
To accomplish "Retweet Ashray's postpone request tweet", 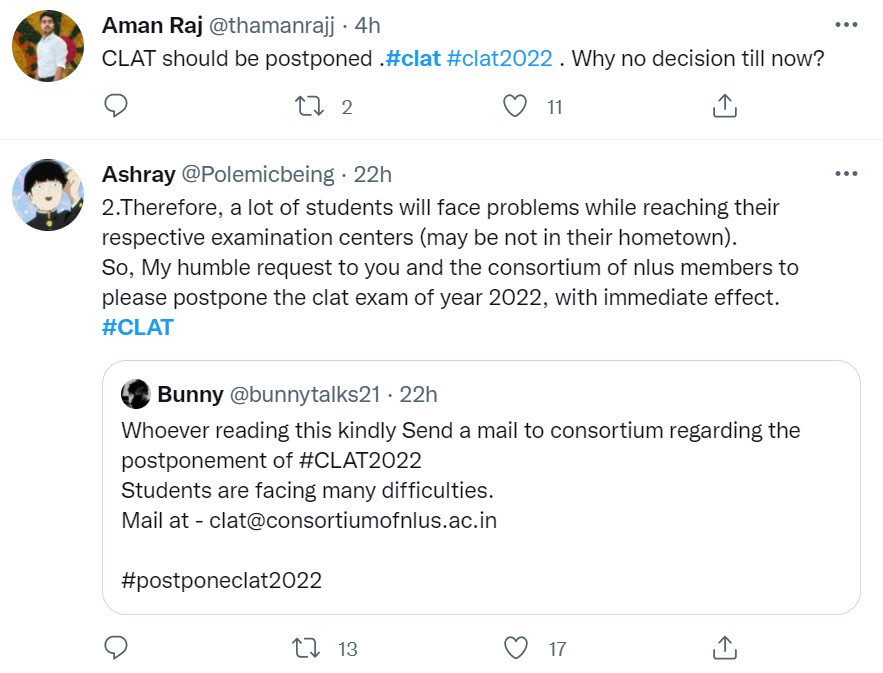I will 304,648.
